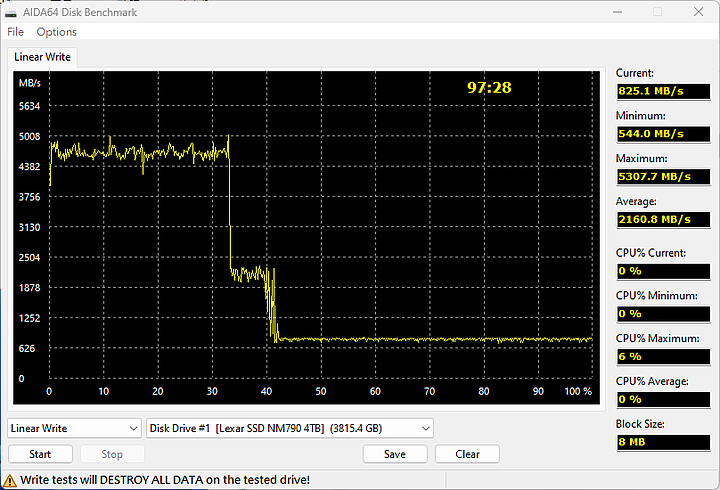Viewport: 720px width, 490px height.
Task: Click the Average 2160.8 MB/s readout
Action: click(x=664, y=219)
